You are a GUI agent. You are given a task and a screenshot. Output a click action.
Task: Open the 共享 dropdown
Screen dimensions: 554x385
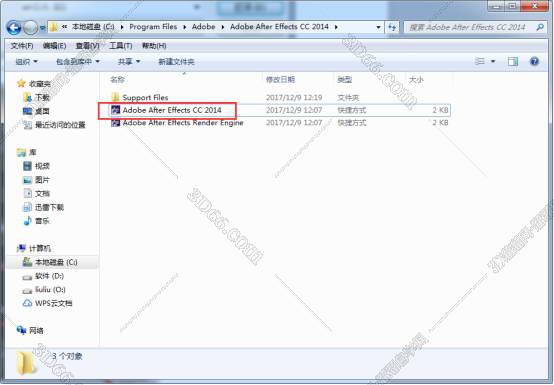129,62
